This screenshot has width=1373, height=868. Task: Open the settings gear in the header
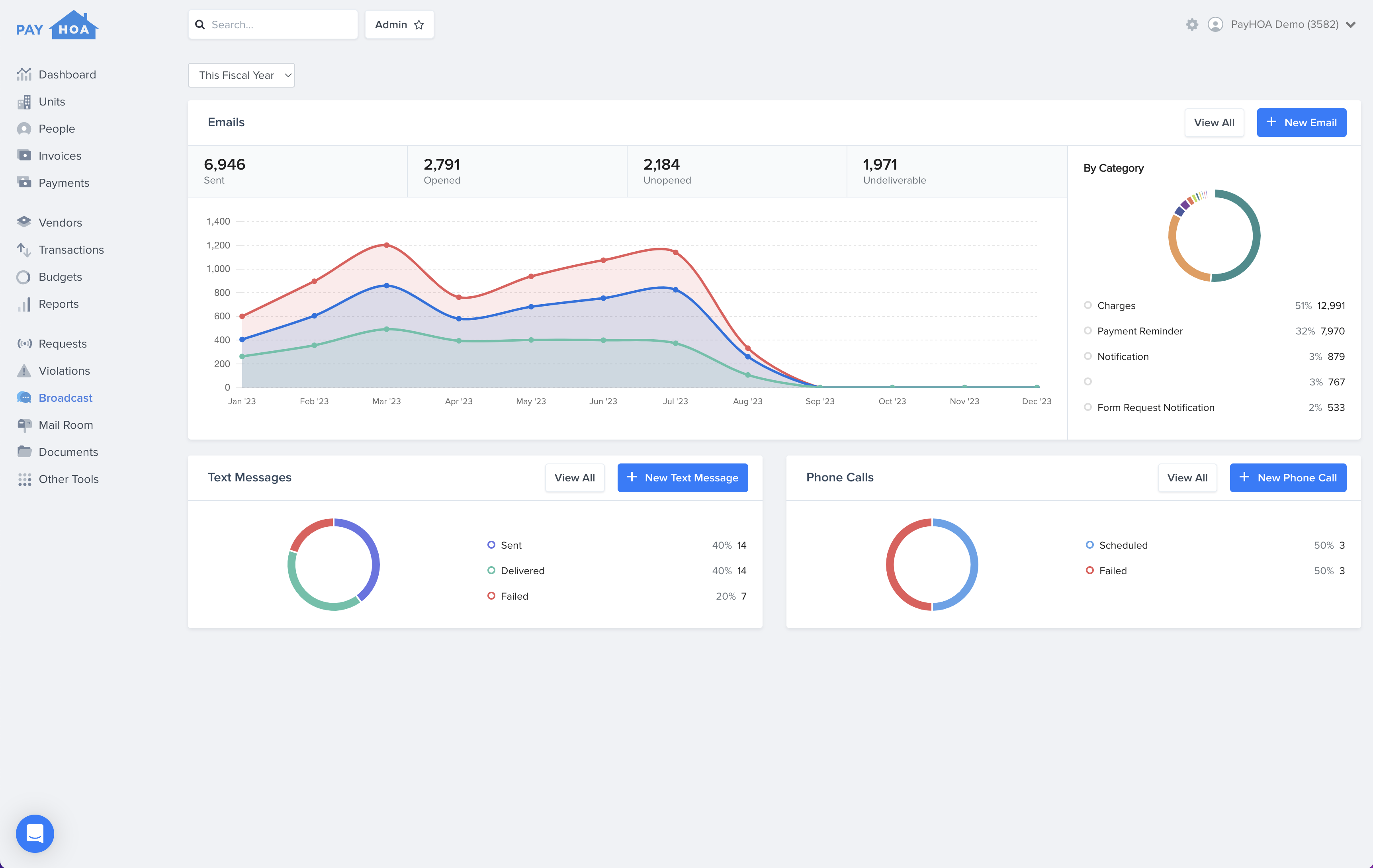click(1192, 25)
